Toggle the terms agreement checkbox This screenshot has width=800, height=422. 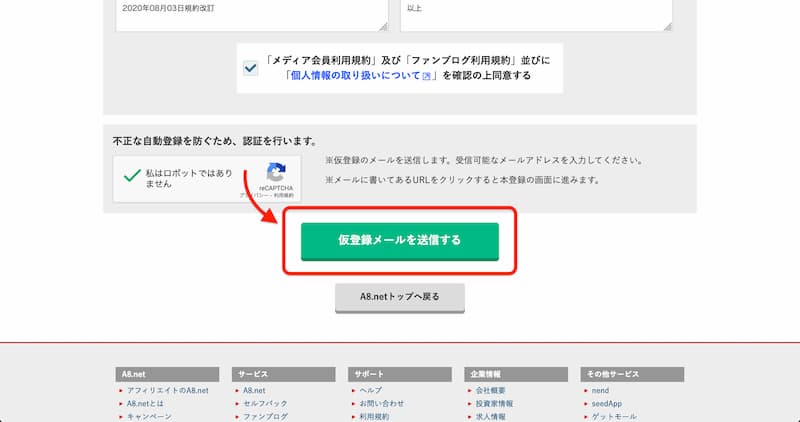[251, 68]
